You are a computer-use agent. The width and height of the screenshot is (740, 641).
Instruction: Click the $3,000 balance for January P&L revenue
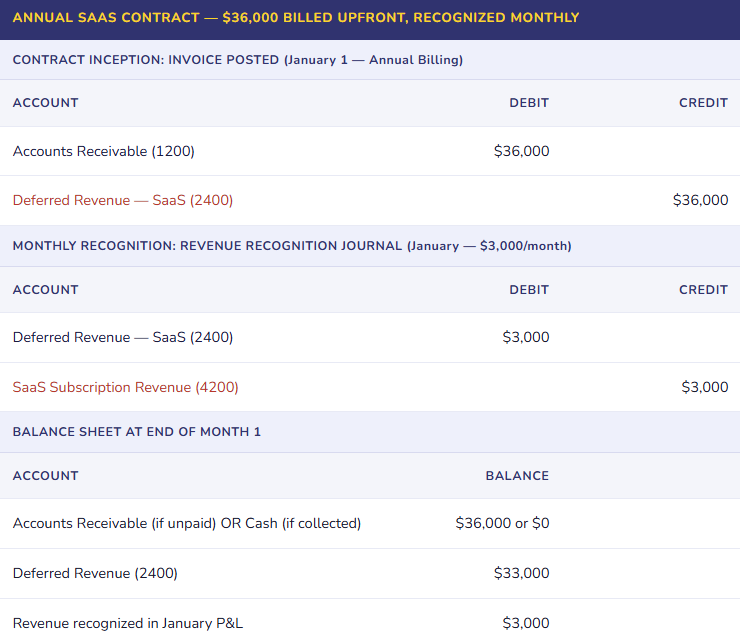[525, 623]
